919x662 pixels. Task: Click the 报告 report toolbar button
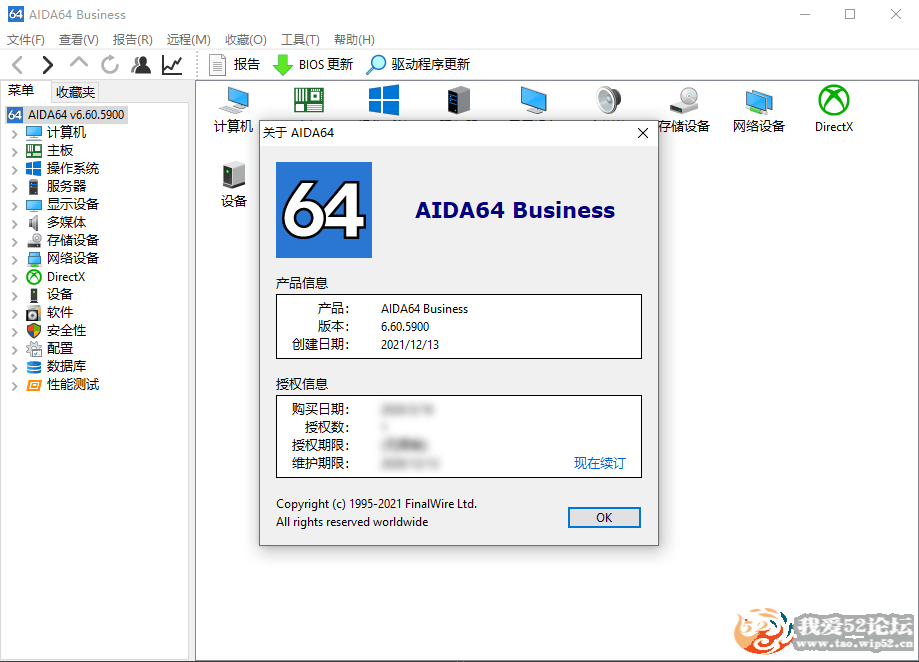234,64
